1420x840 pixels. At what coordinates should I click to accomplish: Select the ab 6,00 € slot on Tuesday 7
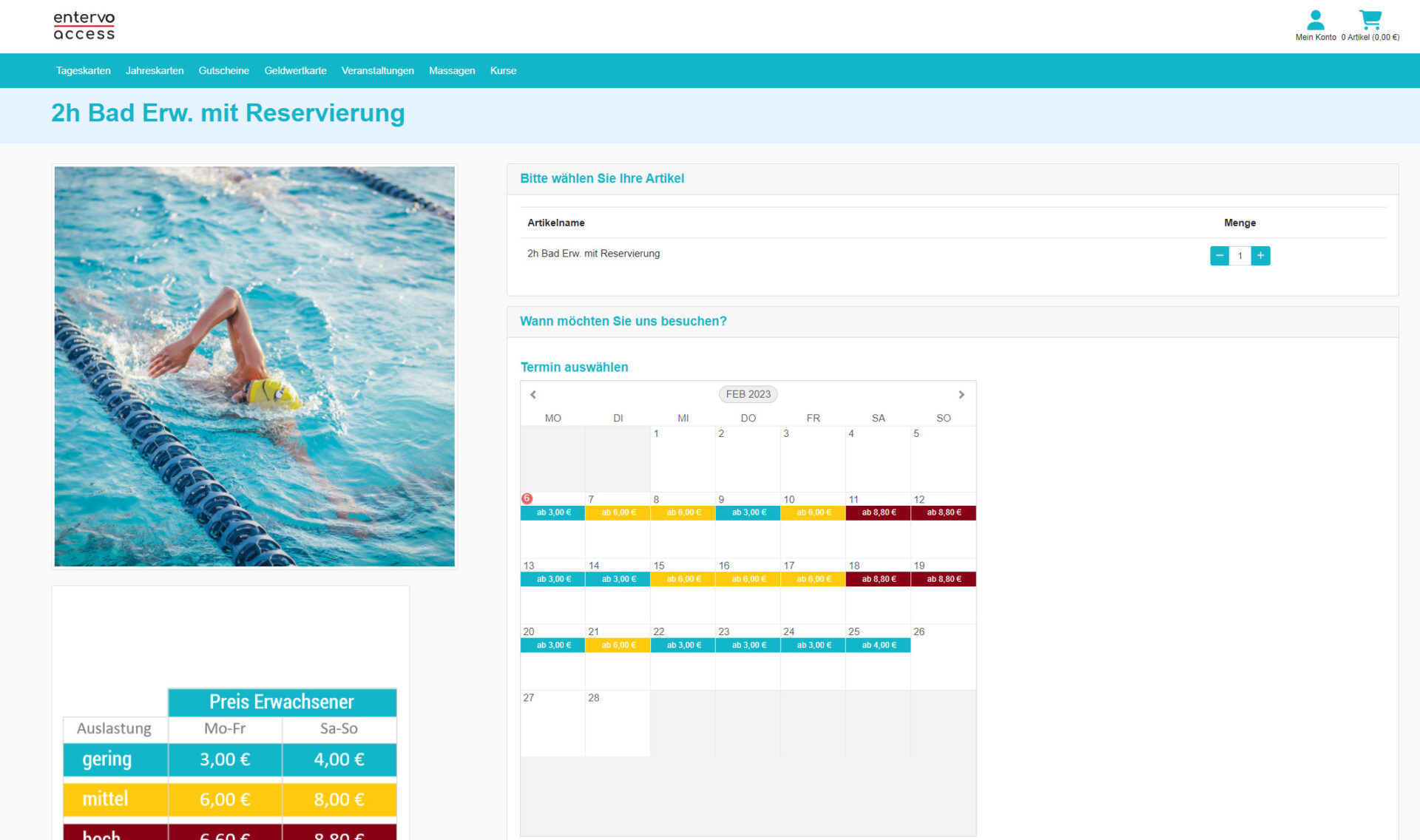pyautogui.click(x=618, y=512)
